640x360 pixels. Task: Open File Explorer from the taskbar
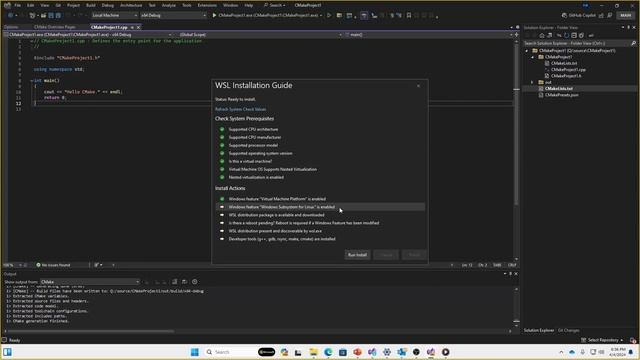click(x=313, y=352)
